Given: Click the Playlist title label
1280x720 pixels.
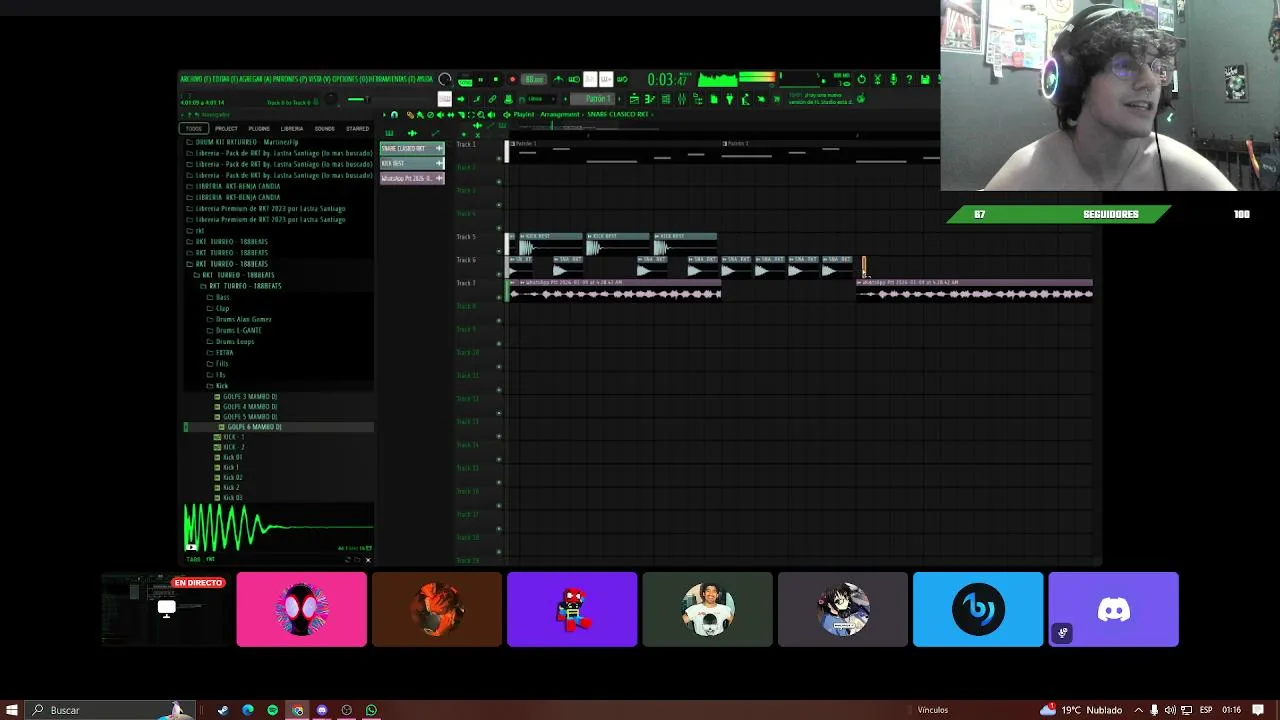Looking at the screenshot, I should (523, 115).
